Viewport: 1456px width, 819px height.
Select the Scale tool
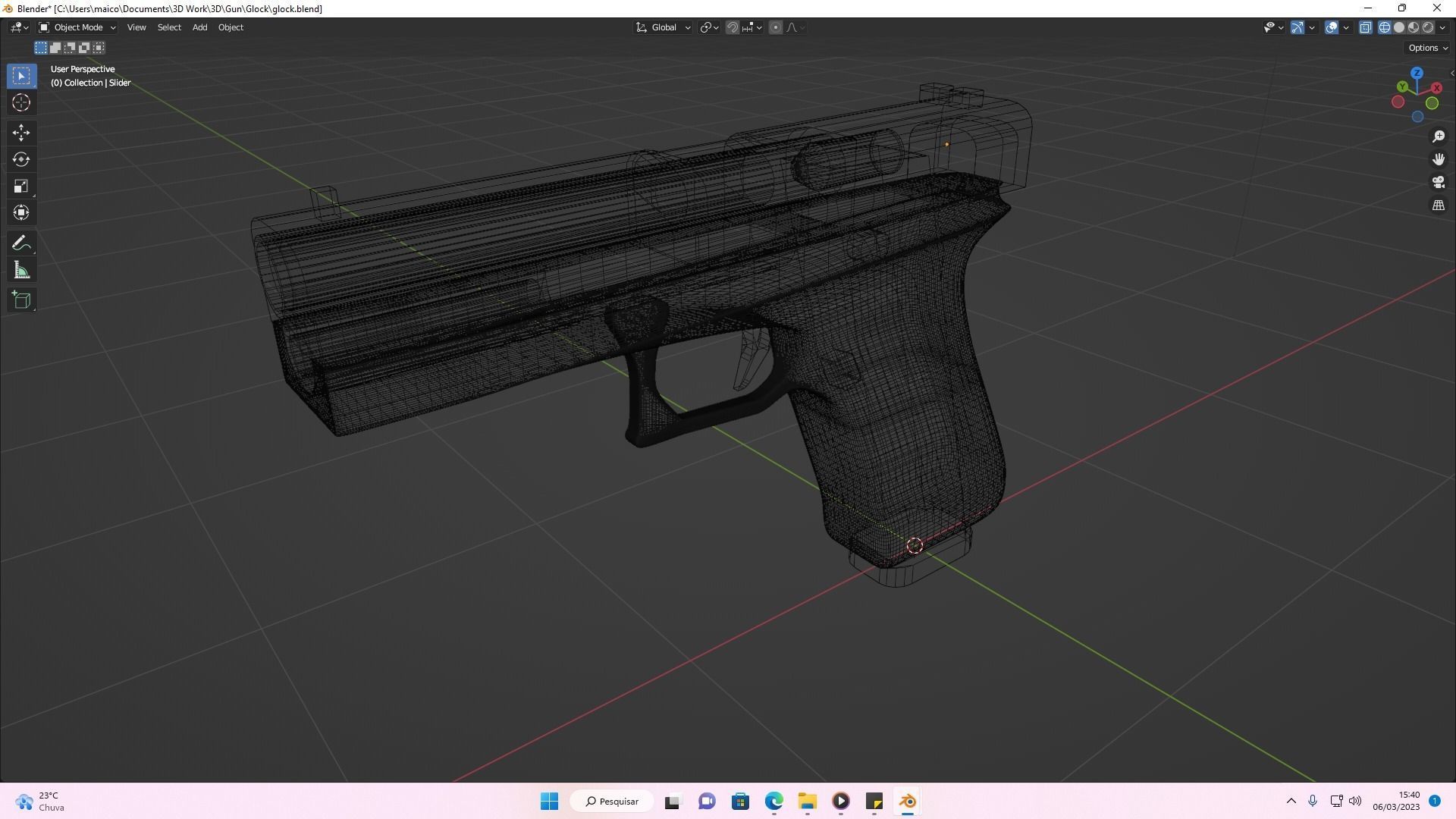[x=20, y=186]
